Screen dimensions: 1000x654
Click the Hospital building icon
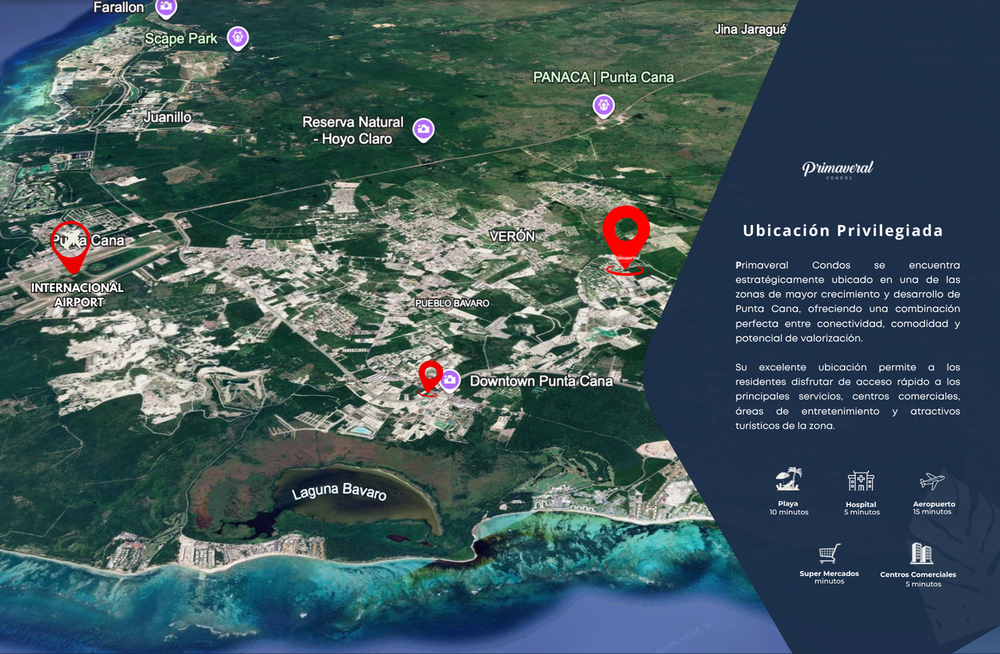tap(861, 480)
